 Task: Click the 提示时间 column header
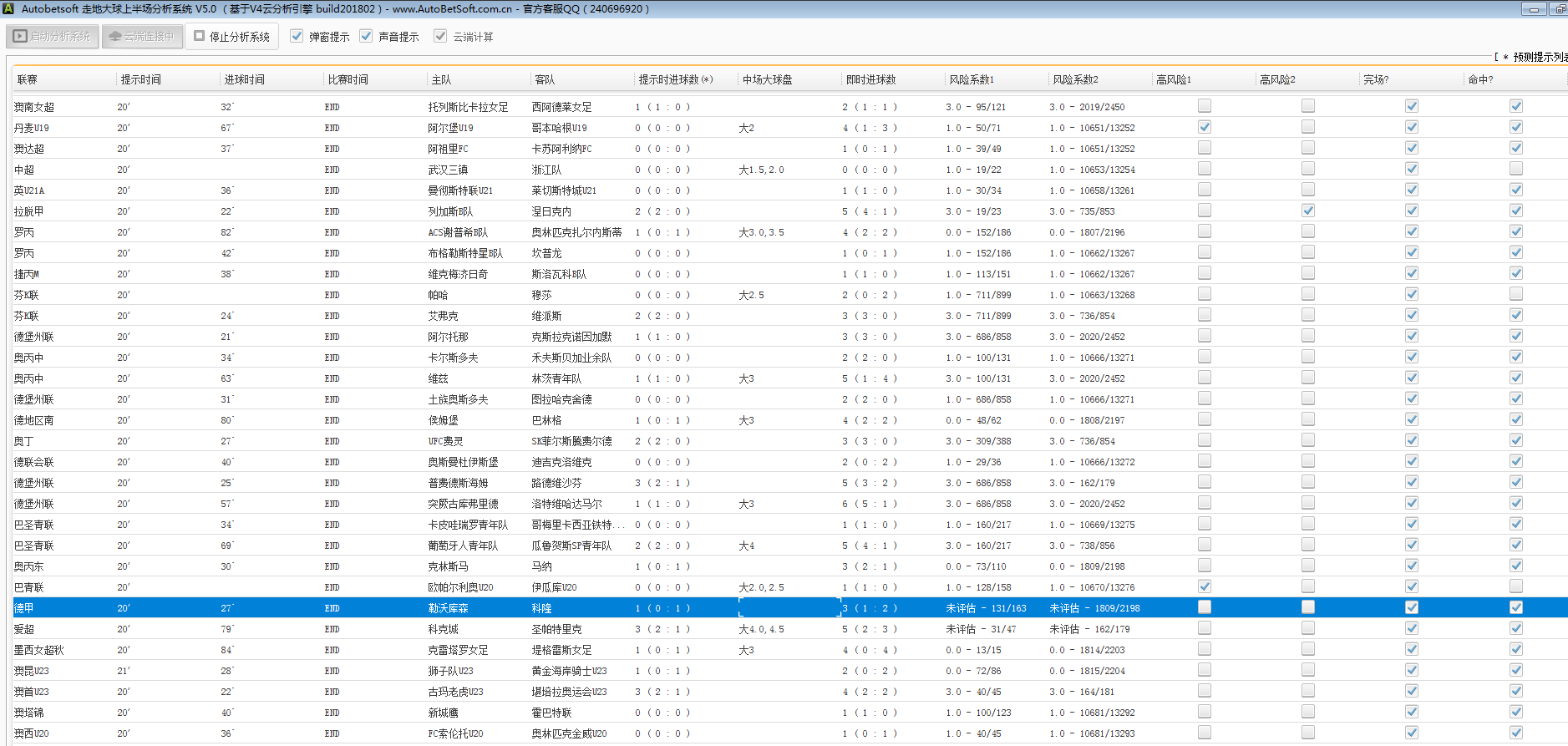pos(140,79)
